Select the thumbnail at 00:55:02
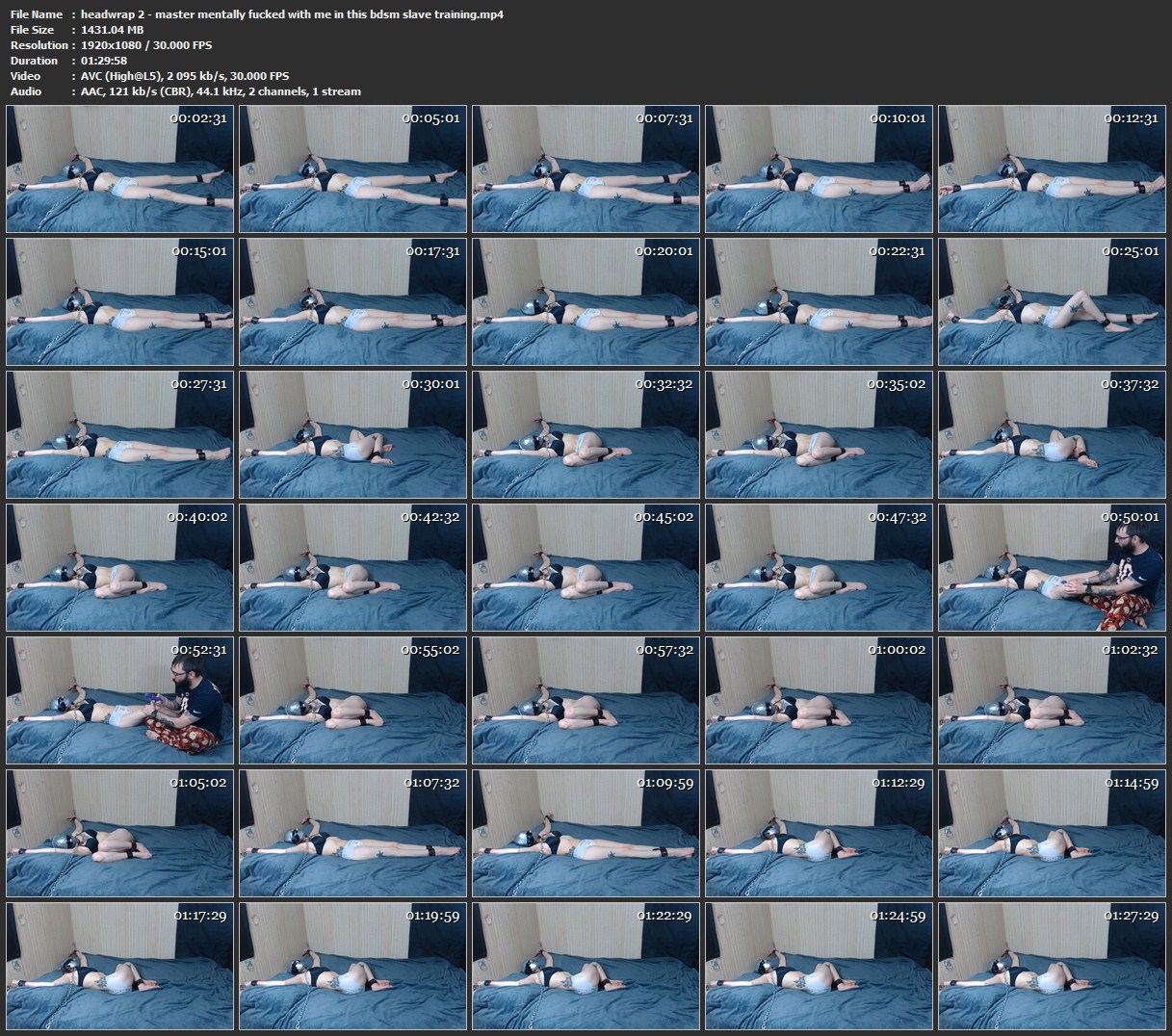1172x1036 pixels. 353,700
